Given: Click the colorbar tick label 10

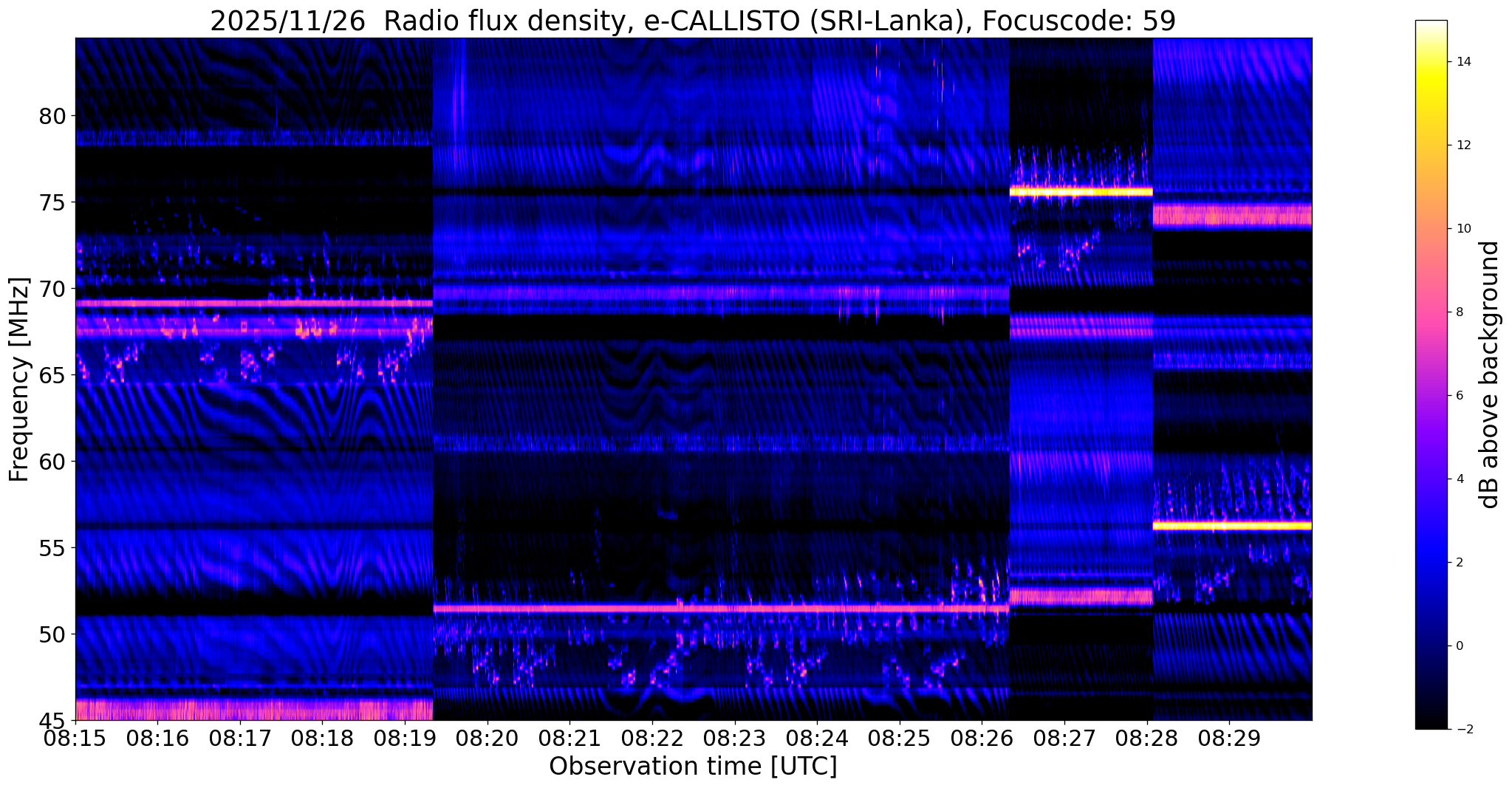Looking at the screenshot, I should coord(1462,229).
